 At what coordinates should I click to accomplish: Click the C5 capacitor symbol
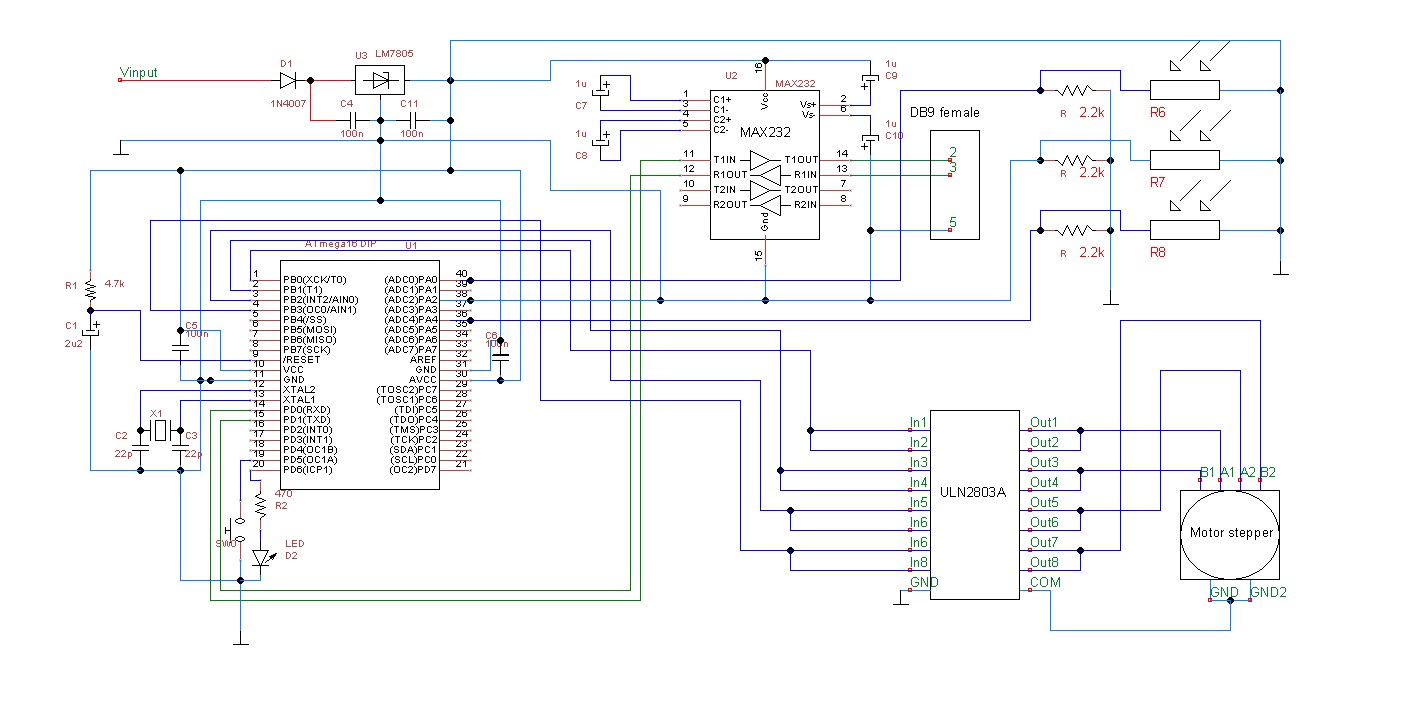[180, 349]
